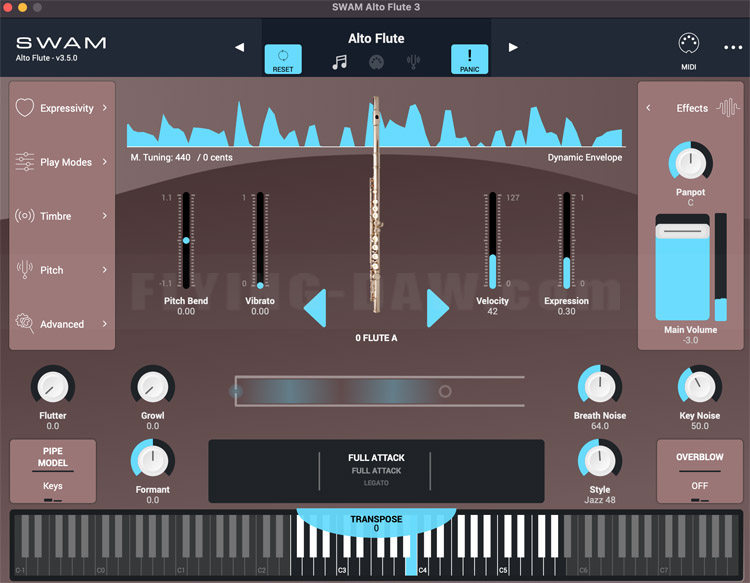This screenshot has height=583, width=750.
Task: Collapse the Effects panel with left chevron
Action: (x=649, y=108)
